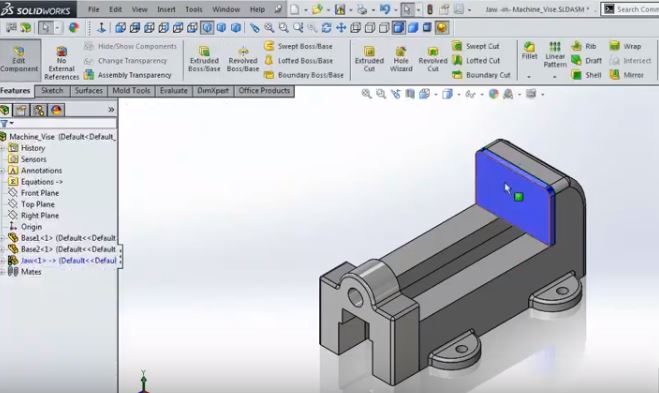The width and height of the screenshot is (659, 393).
Task: Toggle Shadows in Shaded Mode
Action: (427, 28)
